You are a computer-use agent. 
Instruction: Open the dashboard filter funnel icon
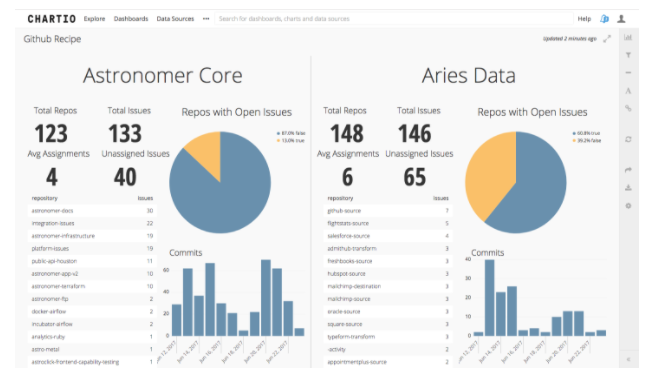pyautogui.click(x=628, y=55)
